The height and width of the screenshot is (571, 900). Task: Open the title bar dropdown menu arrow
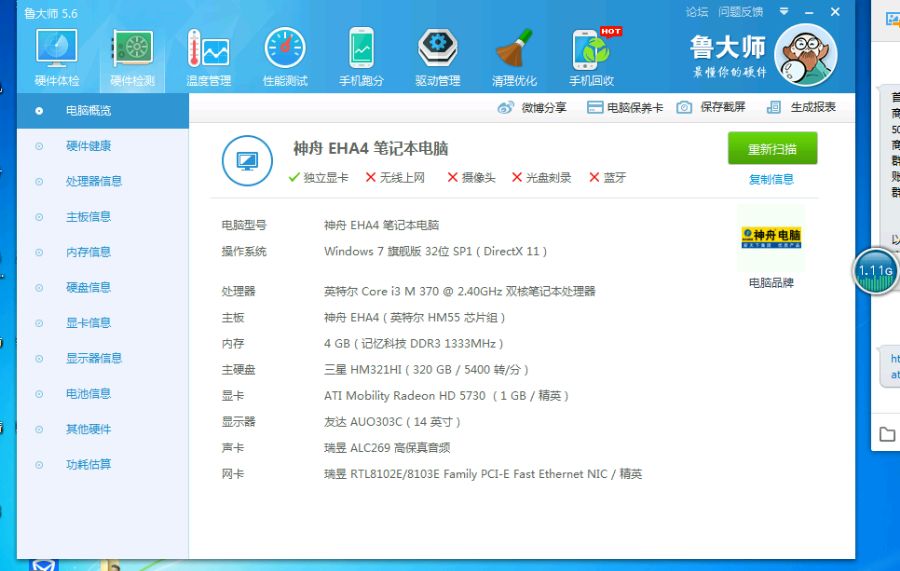click(x=783, y=11)
